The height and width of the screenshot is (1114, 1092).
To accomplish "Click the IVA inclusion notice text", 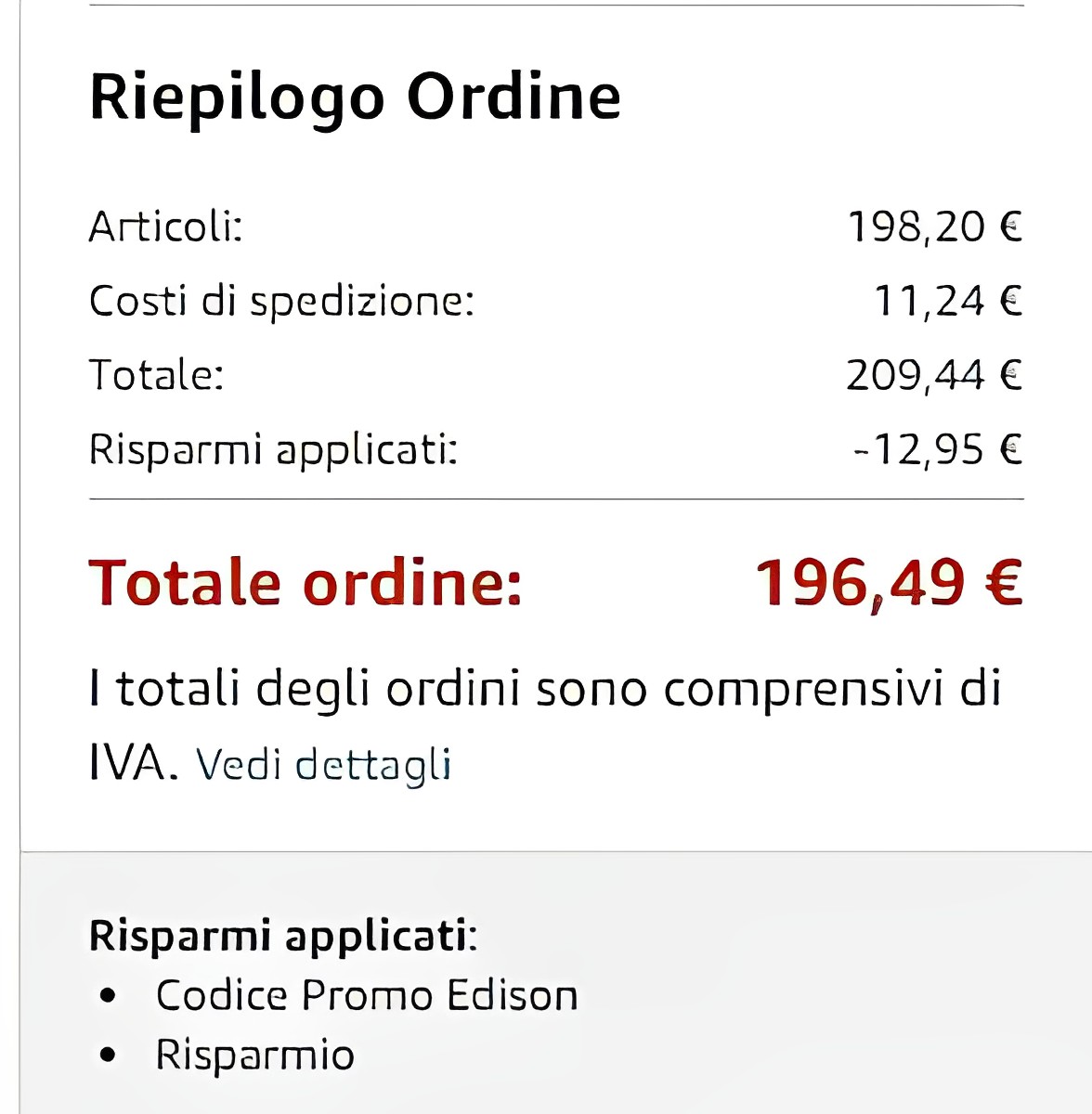I will click(545, 690).
